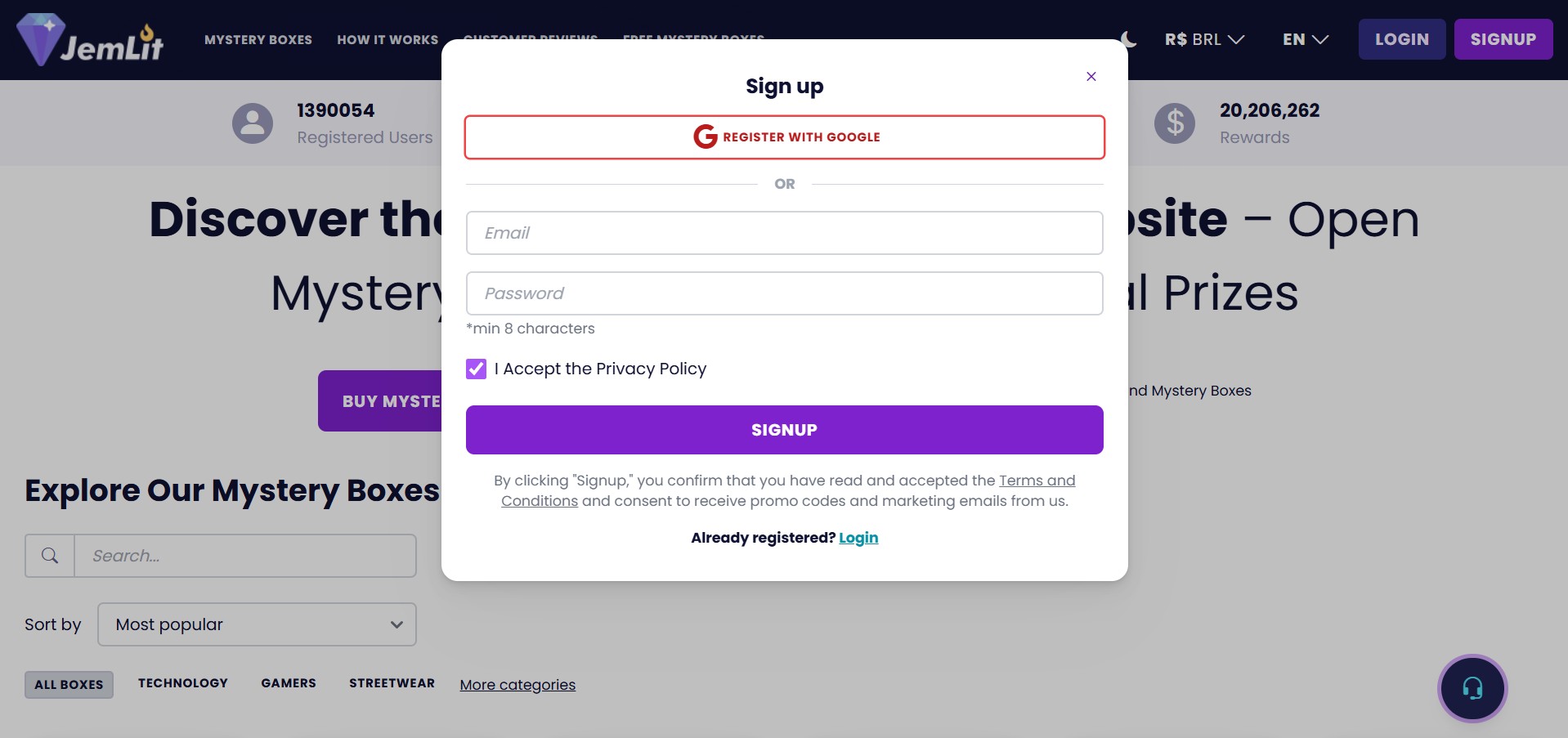Close the Sign up dialog
Viewport: 1568px width, 738px height.
pos(1091,77)
